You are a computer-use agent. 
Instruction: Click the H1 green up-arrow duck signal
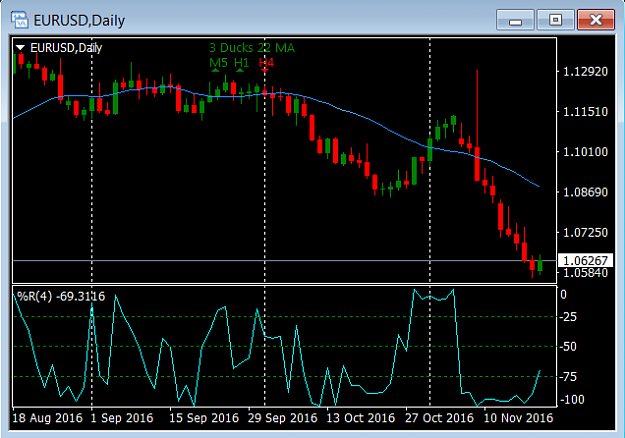pos(240,70)
